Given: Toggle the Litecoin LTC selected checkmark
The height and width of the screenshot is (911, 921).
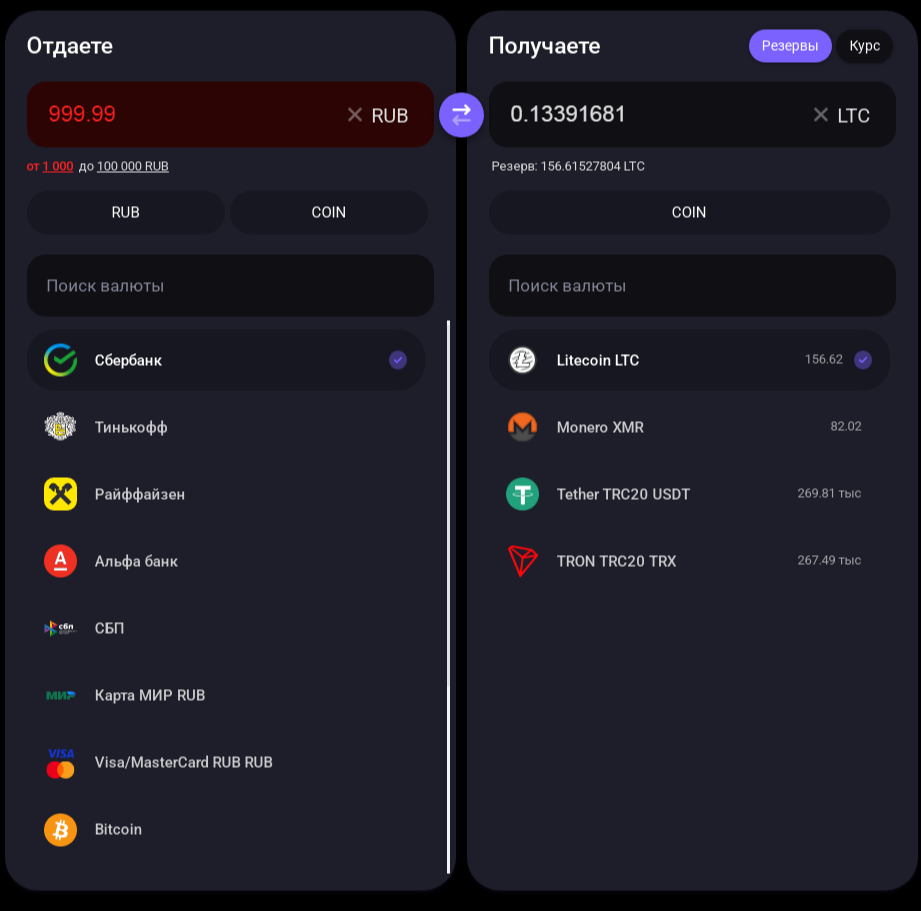Looking at the screenshot, I should (x=862, y=359).
